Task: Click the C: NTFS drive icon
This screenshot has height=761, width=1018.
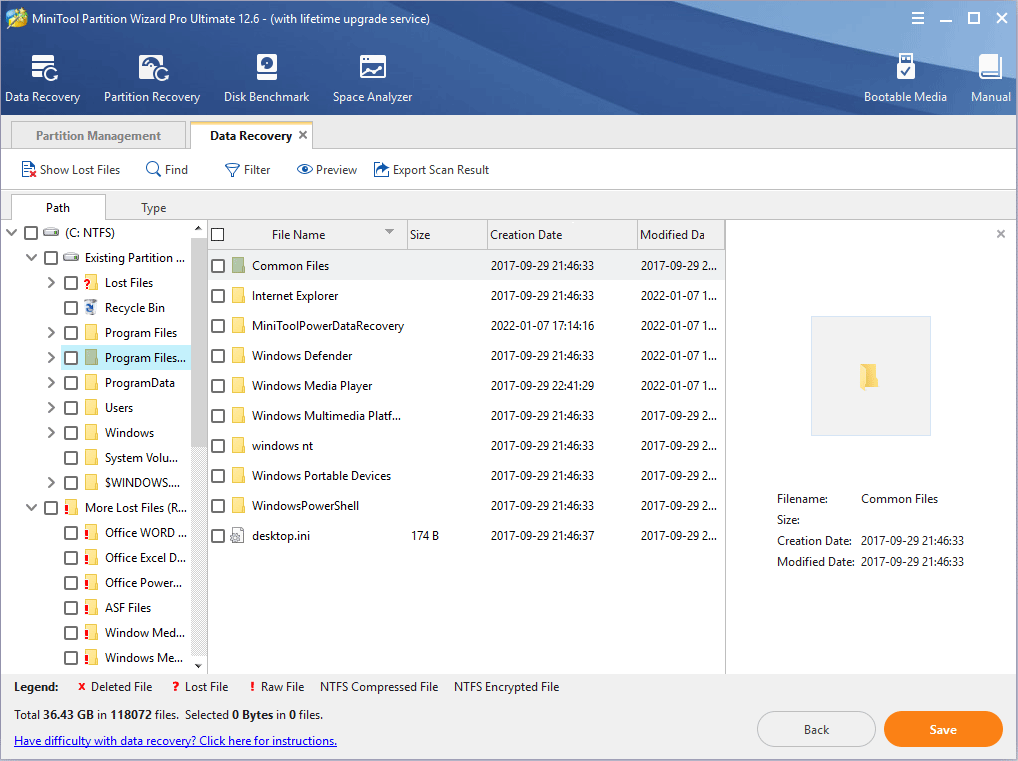Action: [x=51, y=232]
